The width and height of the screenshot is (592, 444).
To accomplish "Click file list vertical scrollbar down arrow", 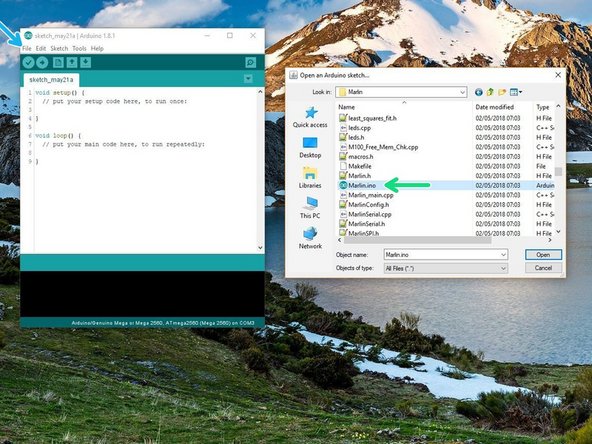I will coord(558,232).
